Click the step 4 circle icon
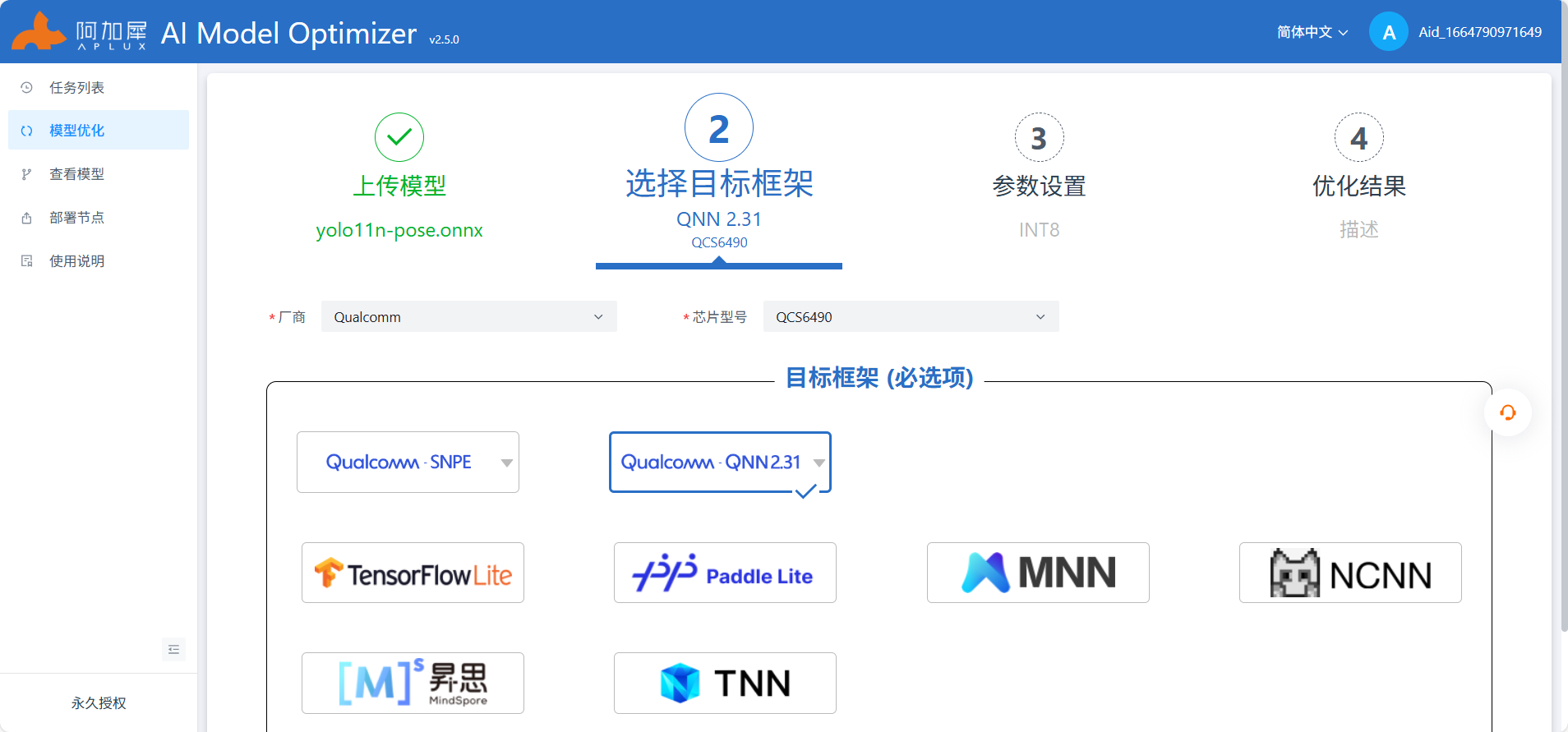 (1358, 137)
